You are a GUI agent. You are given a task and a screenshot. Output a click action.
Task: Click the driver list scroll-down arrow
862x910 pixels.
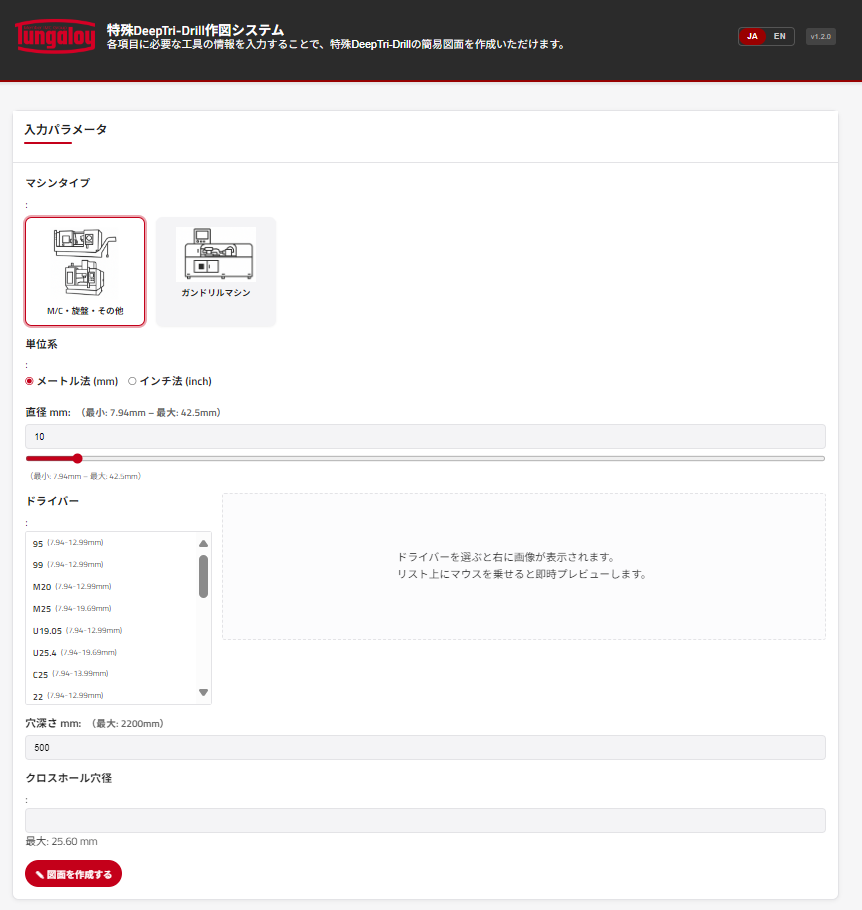[203, 692]
